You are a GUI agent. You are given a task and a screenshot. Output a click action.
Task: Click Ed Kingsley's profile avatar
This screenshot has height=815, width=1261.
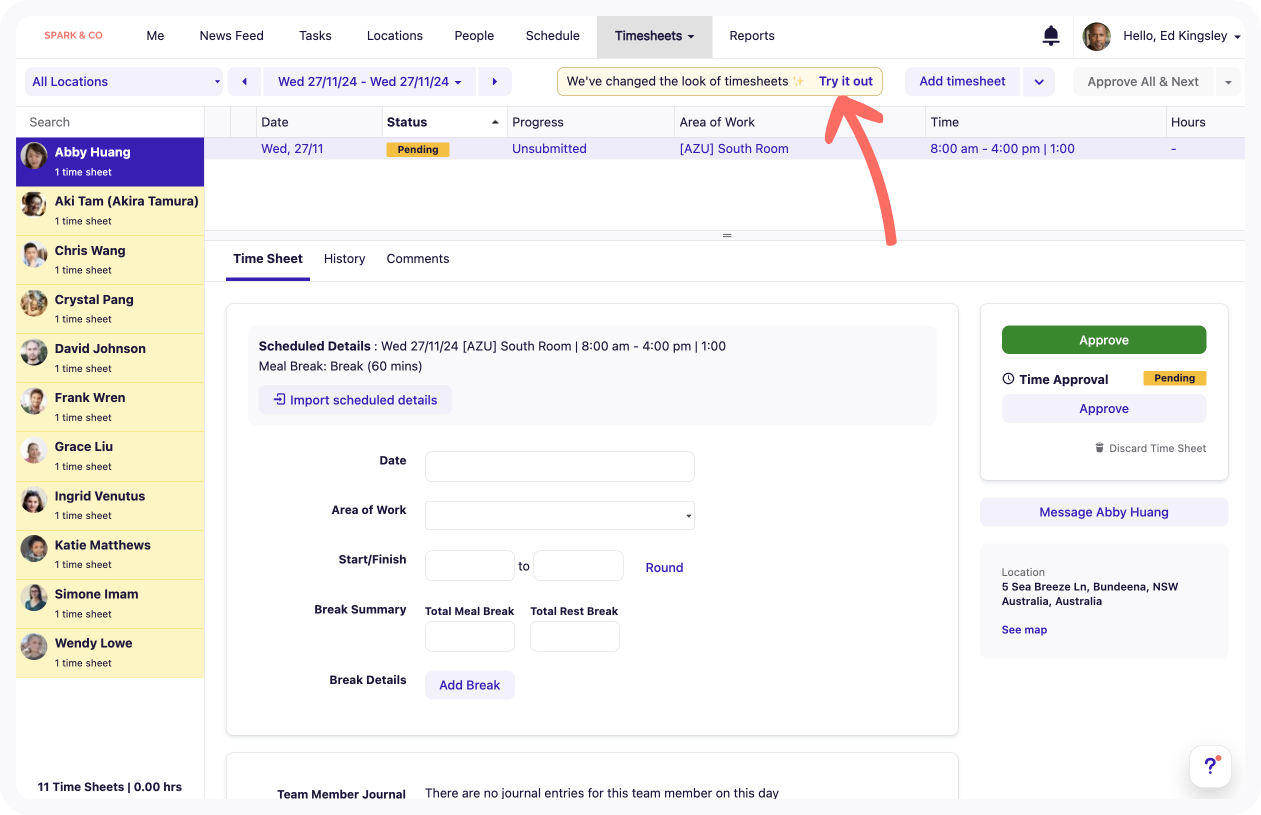click(x=1097, y=36)
